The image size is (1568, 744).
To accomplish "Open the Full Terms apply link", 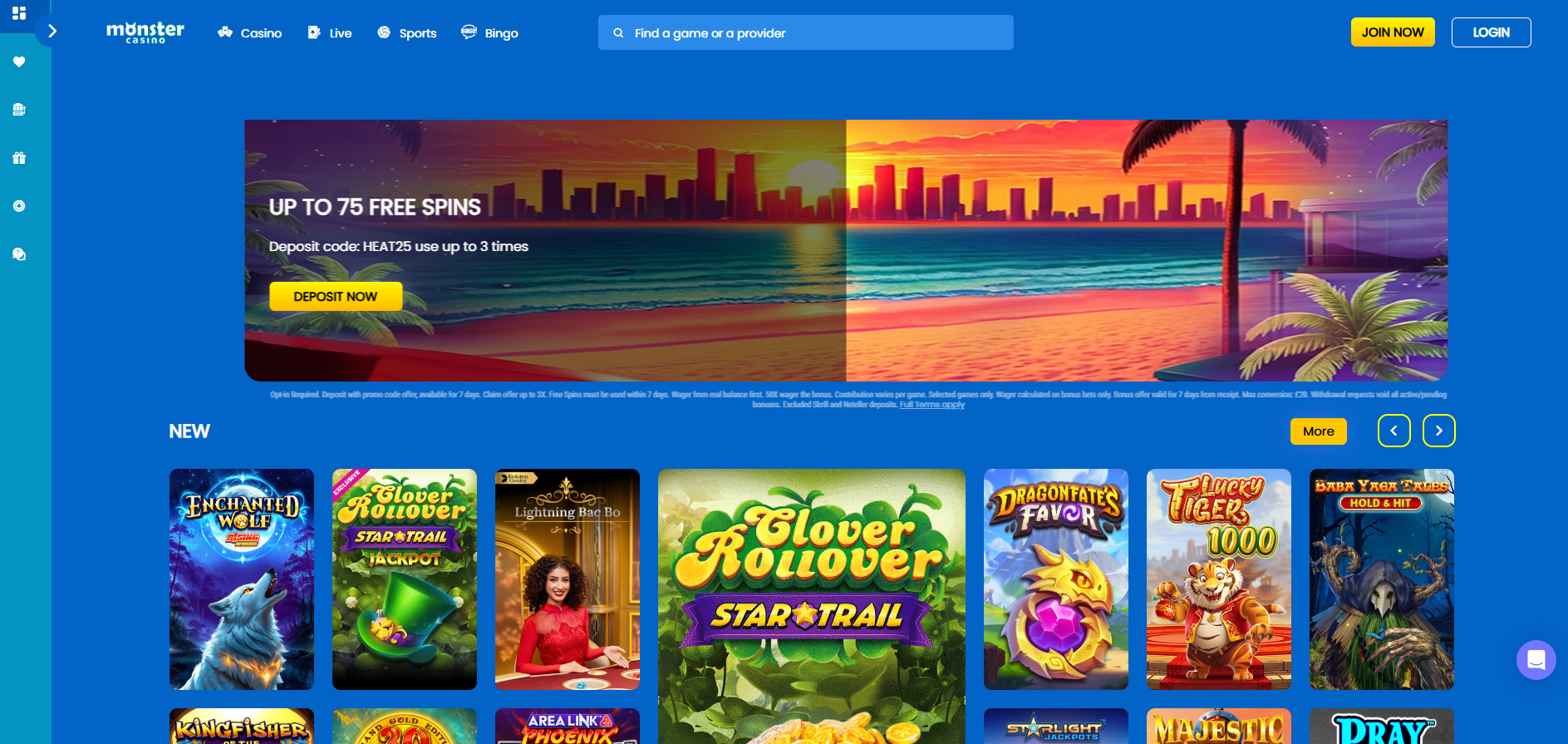I will pos(932,405).
